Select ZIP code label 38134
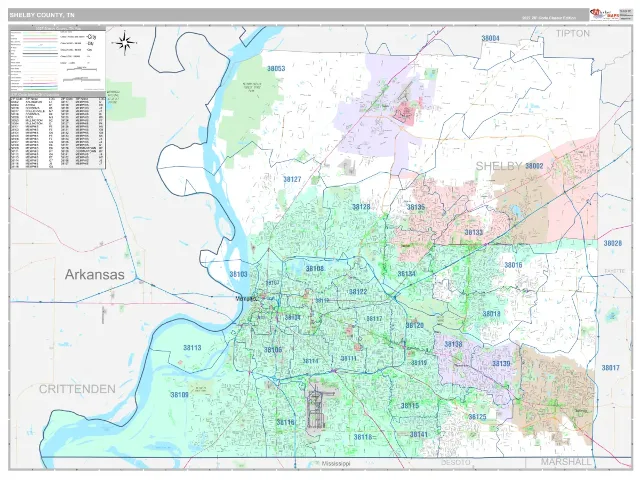The width and height of the screenshot is (640, 480). [407, 274]
